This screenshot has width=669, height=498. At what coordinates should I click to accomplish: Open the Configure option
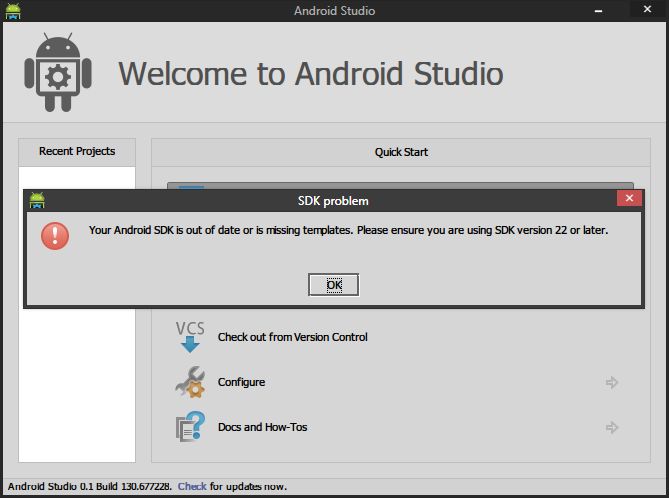tap(241, 382)
